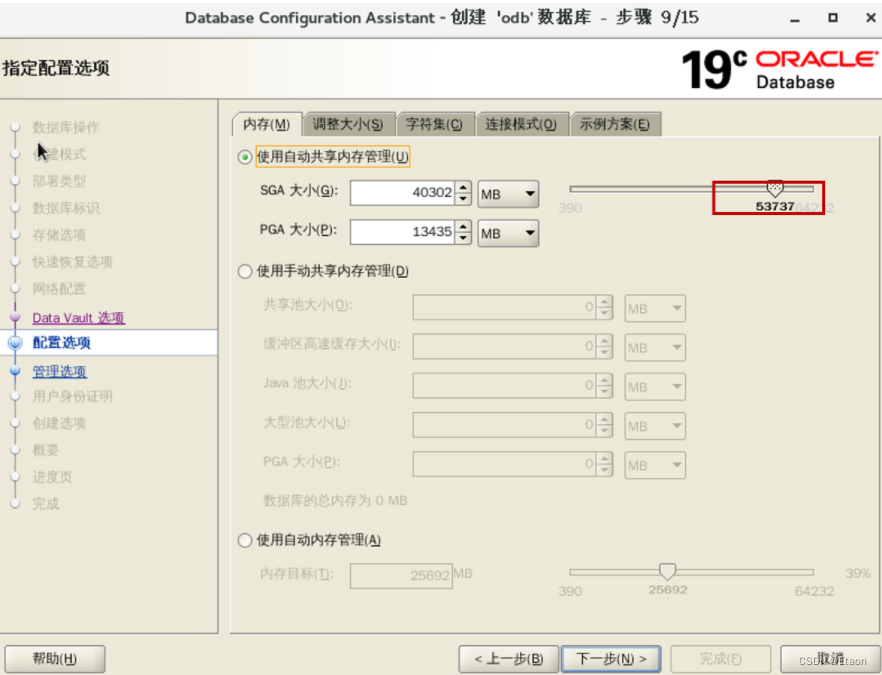Click the 取消 cancel button

830,659
